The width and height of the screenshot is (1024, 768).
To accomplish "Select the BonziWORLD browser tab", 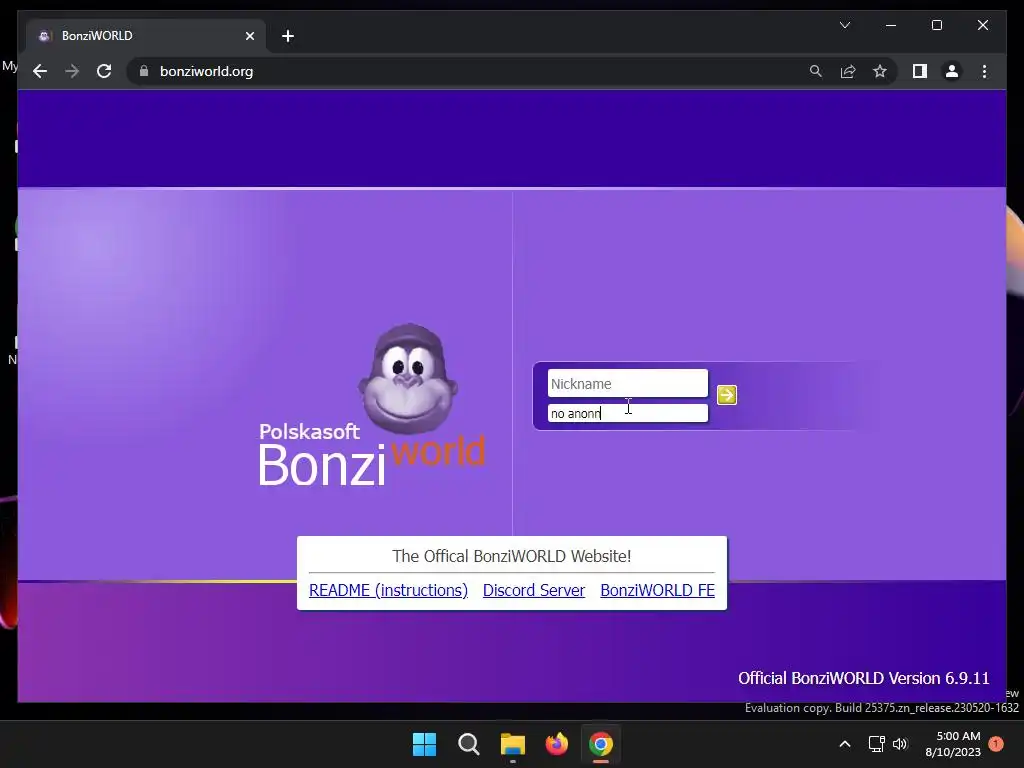I will point(146,36).
